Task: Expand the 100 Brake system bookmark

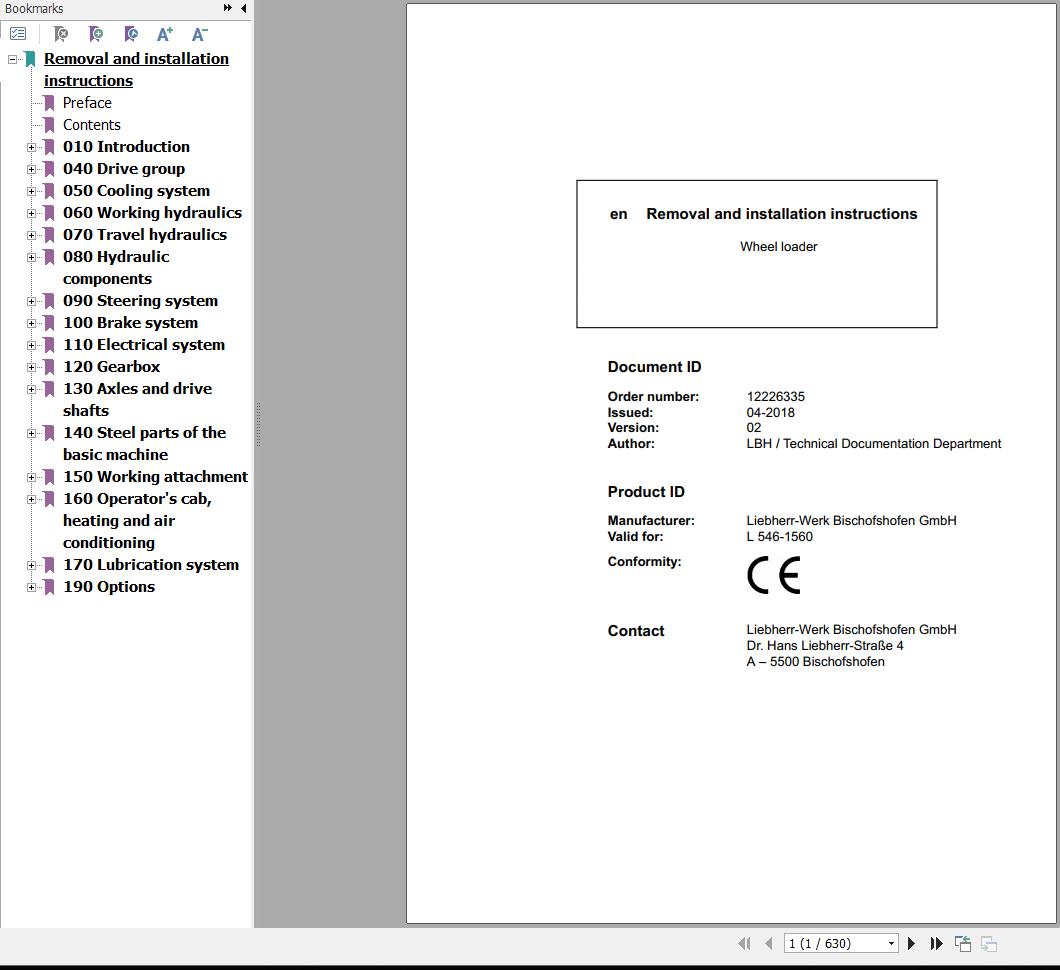Action: coord(31,323)
